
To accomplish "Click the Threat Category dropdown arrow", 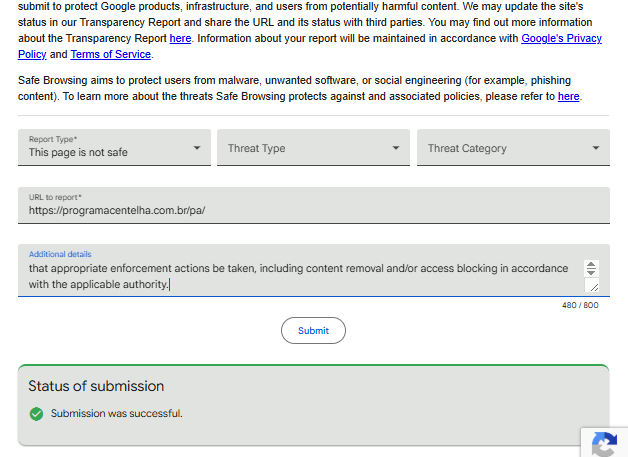I will tap(596, 148).
